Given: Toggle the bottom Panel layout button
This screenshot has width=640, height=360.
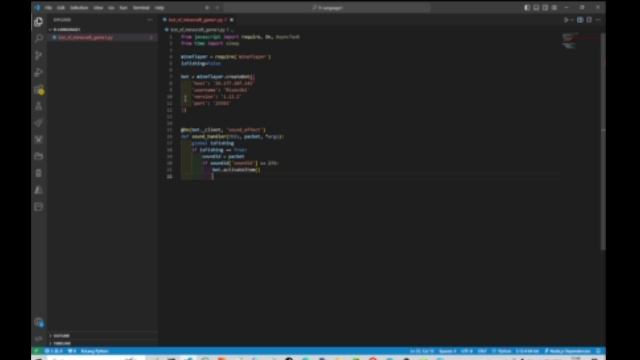Looking at the screenshot, I should pyautogui.click(x=536, y=8).
